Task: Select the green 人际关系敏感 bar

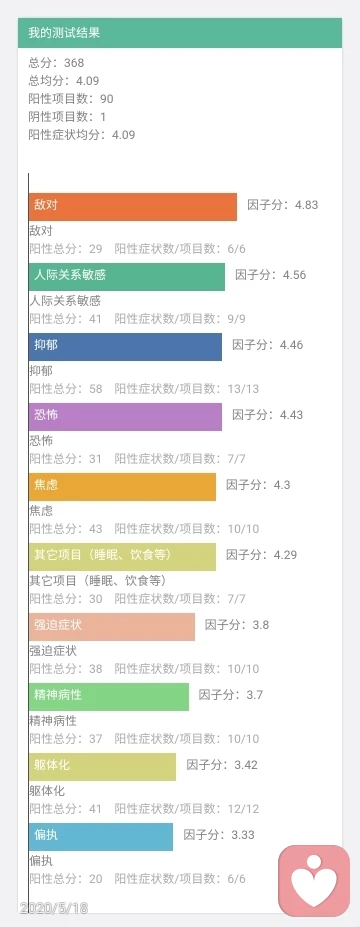Action: (x=127, y=277)
